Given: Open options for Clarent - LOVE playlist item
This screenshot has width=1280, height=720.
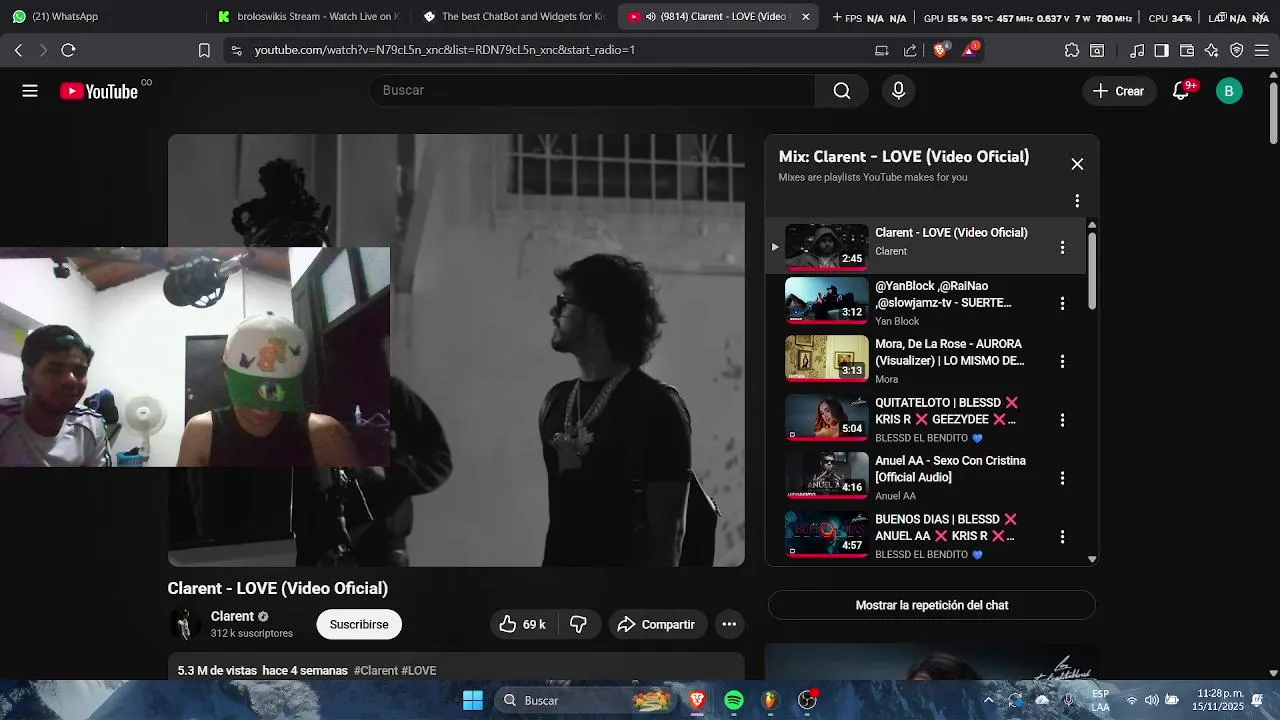Looking at the screenshot, I should 1062,247.
